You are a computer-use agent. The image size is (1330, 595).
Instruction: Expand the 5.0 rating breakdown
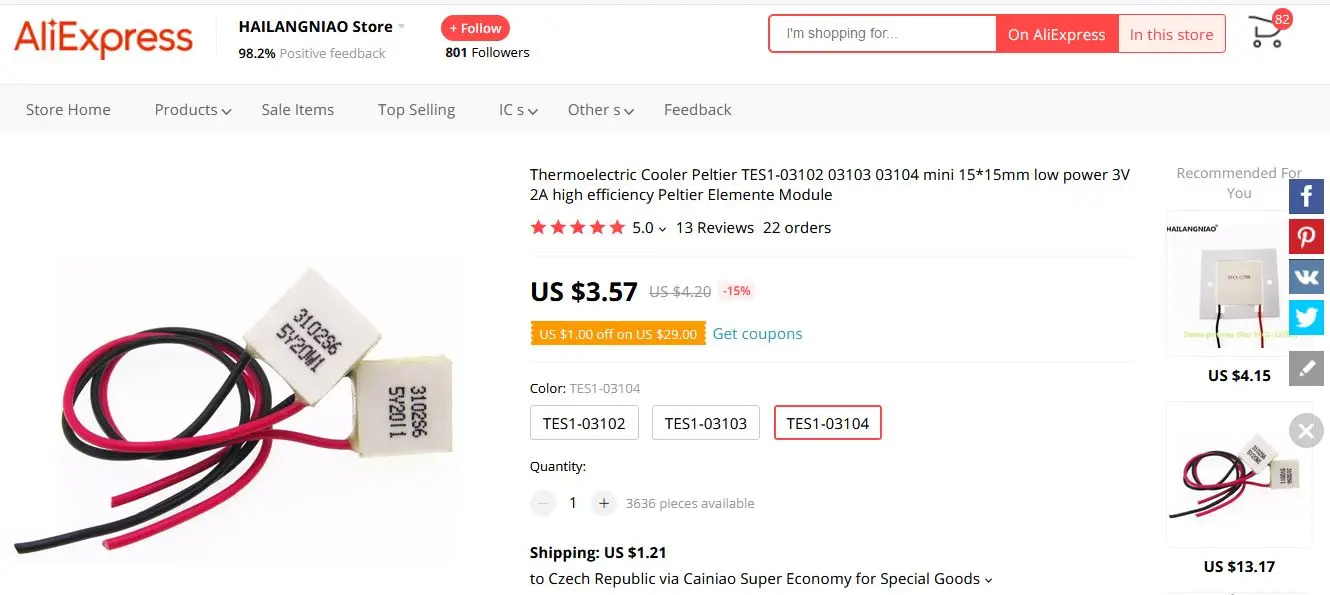click(x=649, y=228)
